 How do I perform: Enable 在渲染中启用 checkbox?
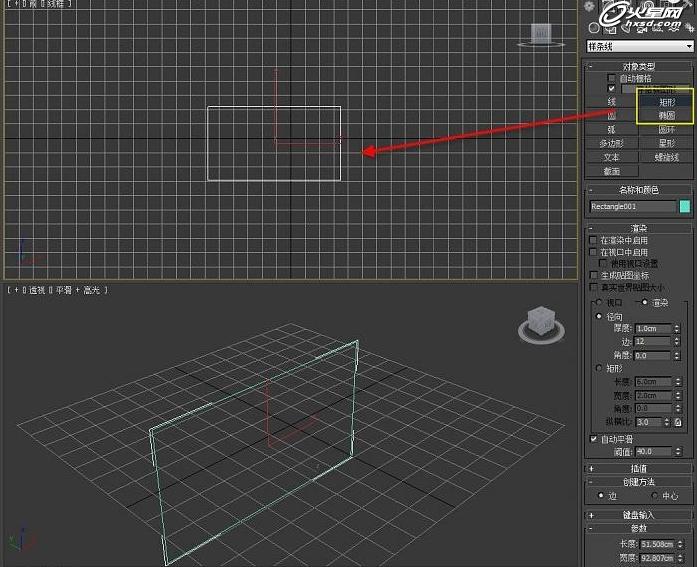593,241
